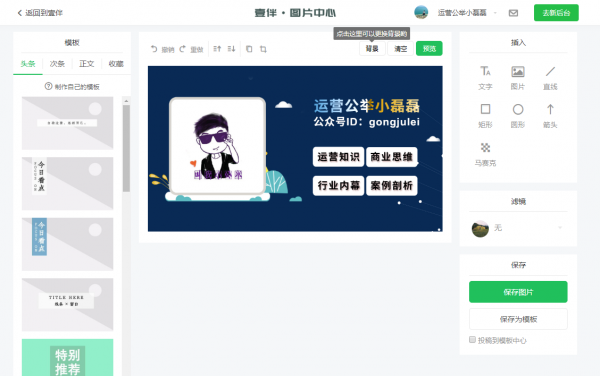Apply the 马赛克 mosaic tool

point(485,154)
